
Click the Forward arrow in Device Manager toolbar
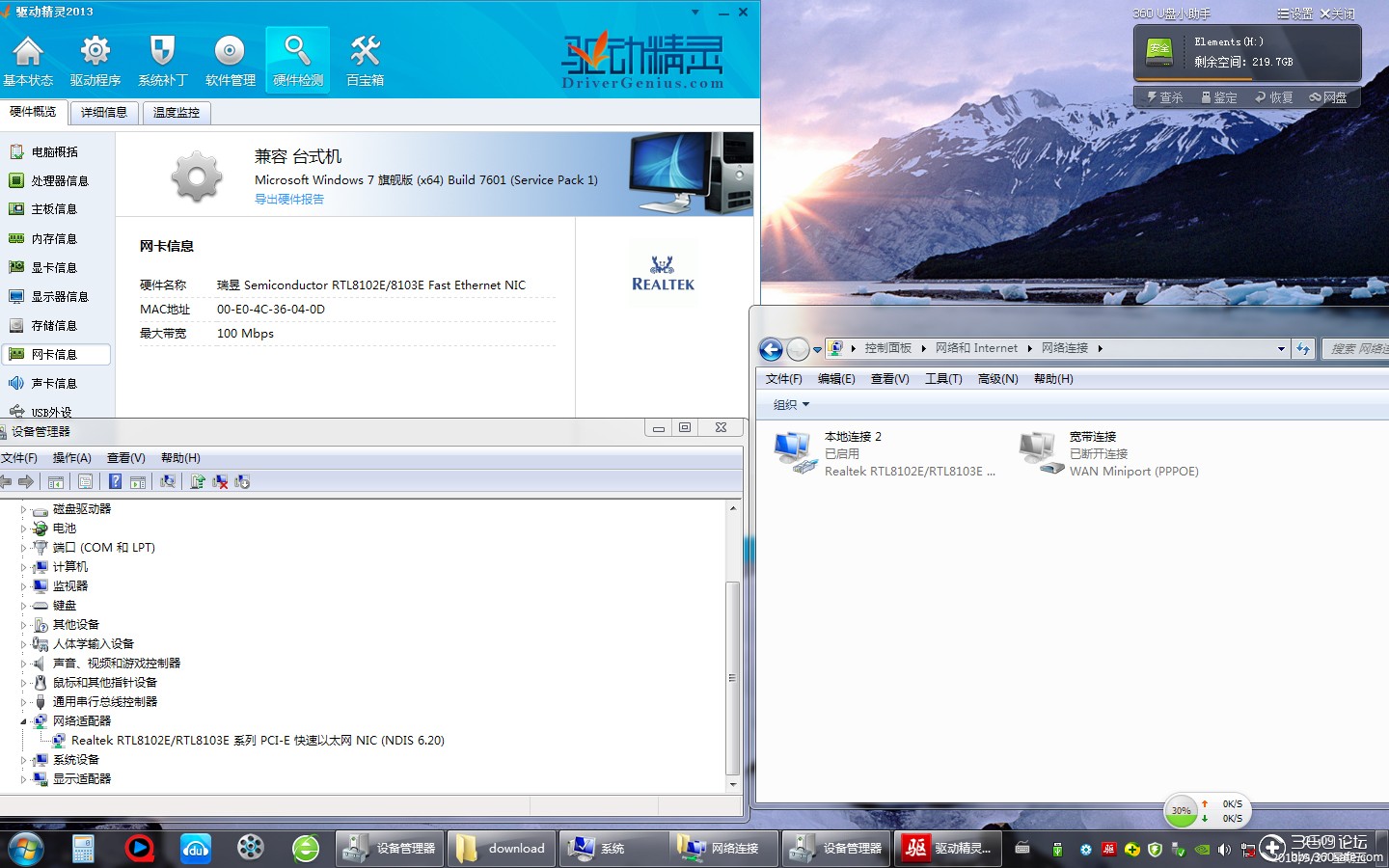click(x=26, y=481)
